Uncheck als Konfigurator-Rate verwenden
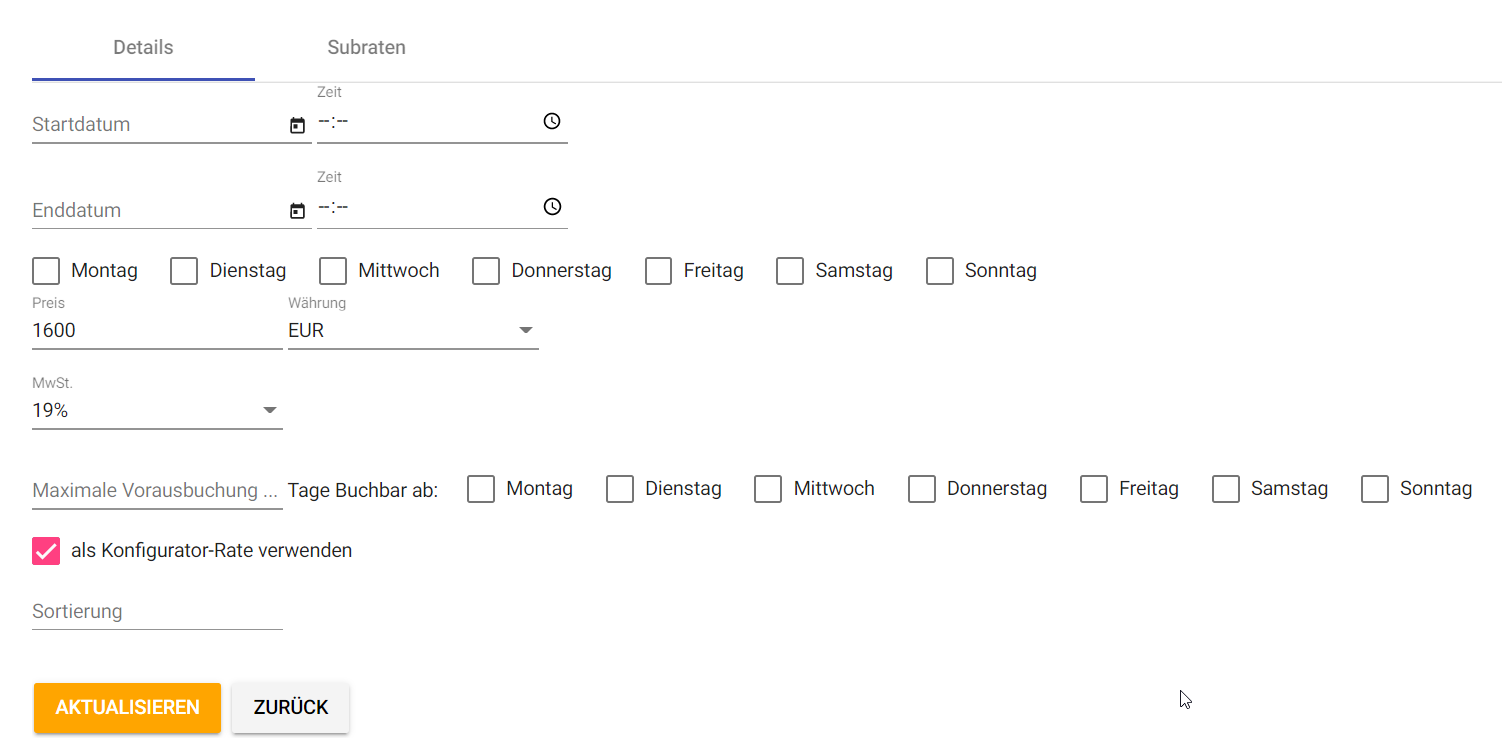This screenshot has width=1502, height=752. point(46,551)
